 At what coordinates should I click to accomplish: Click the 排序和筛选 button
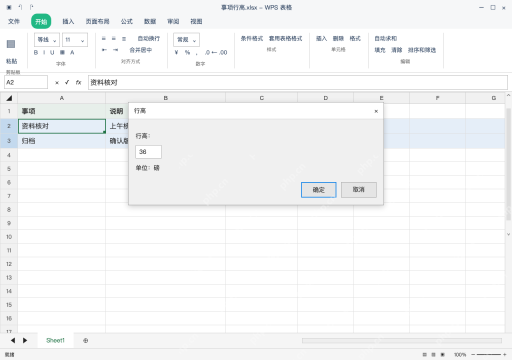pos(422,50)
